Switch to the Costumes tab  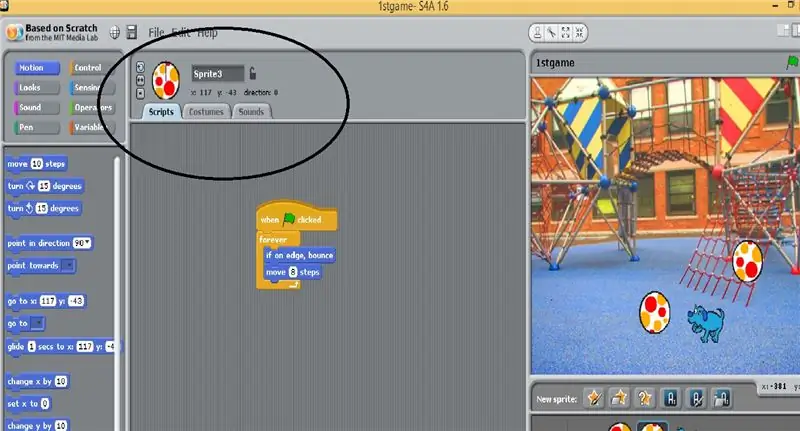point(206,112)
